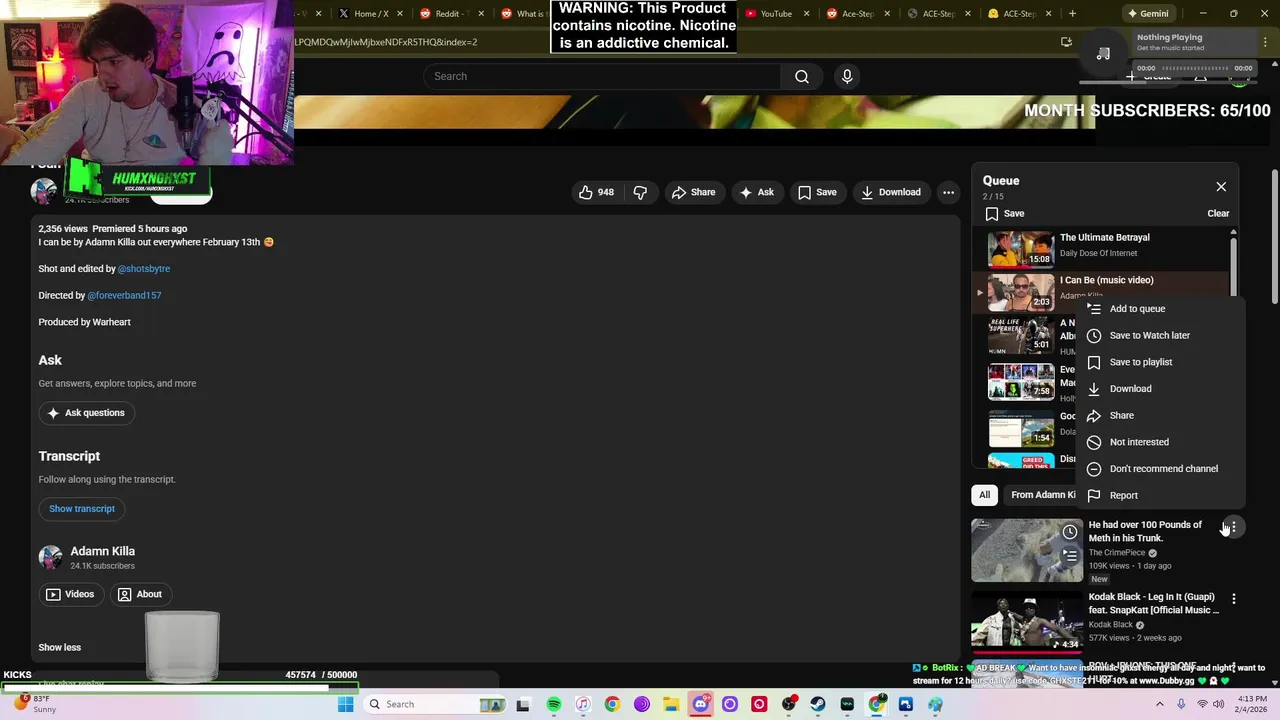Open Adamn Killa Videos button
This screenshot has height=720, width=1280.
point(71,594)
